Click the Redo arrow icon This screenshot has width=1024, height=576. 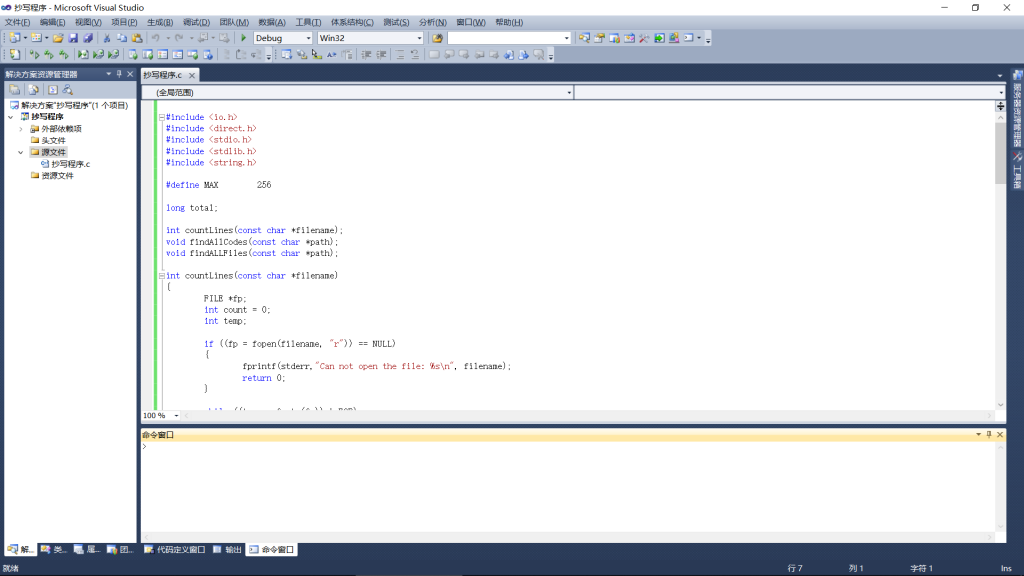(x=179, y=38)
